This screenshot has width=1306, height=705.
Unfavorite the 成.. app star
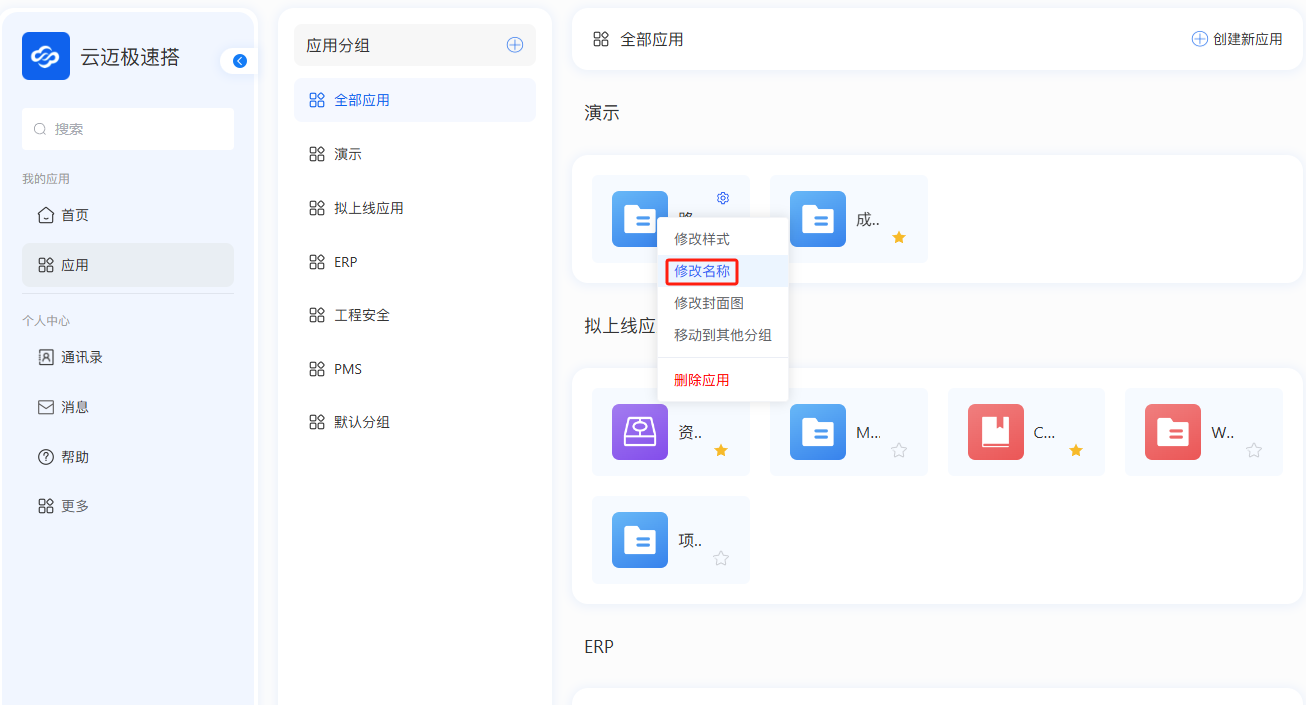tap(899, 237)
